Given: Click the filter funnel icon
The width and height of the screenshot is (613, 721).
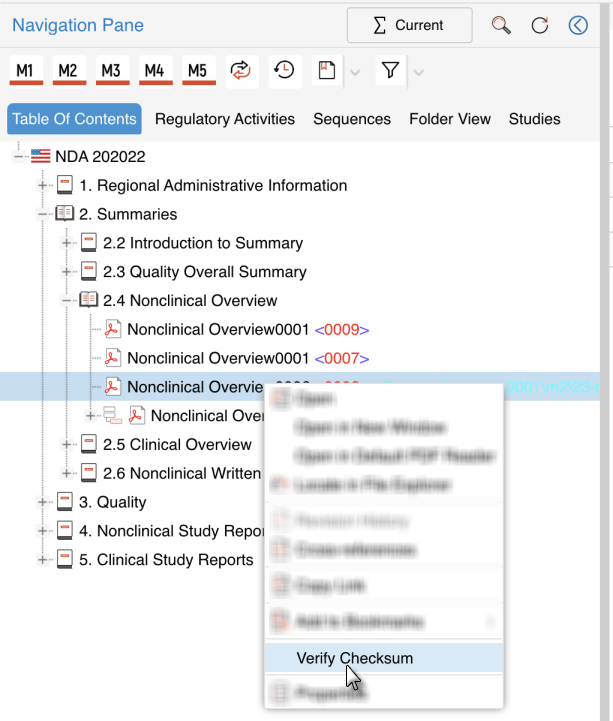Looking at the screenshot, I should click(391, 70).
